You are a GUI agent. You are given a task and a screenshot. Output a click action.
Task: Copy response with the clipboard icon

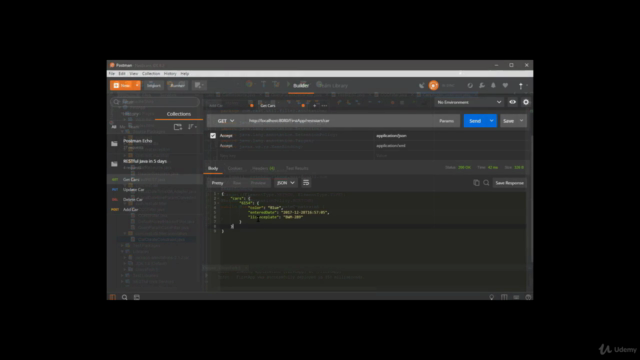tap(476, 183)
